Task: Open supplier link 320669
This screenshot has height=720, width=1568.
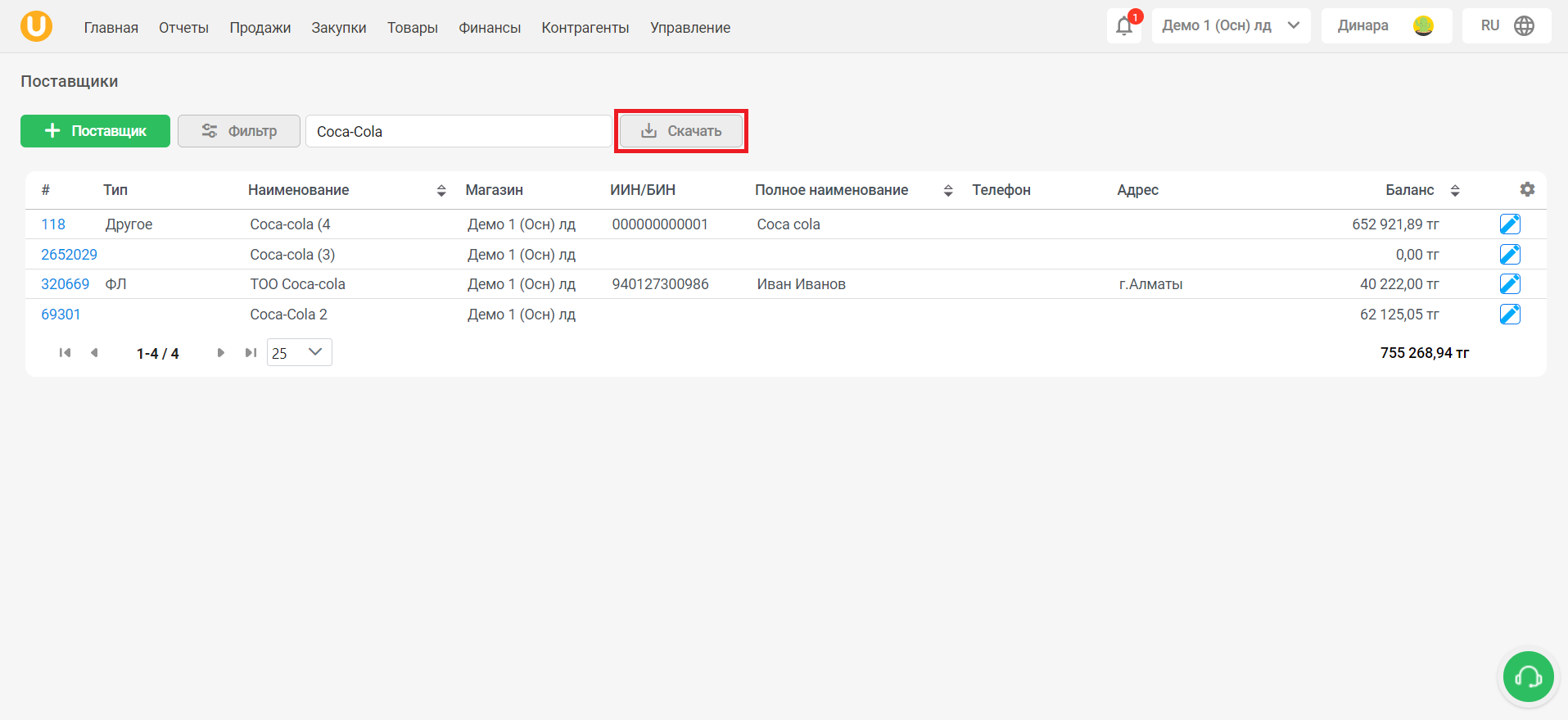Action: click(66, 284)
